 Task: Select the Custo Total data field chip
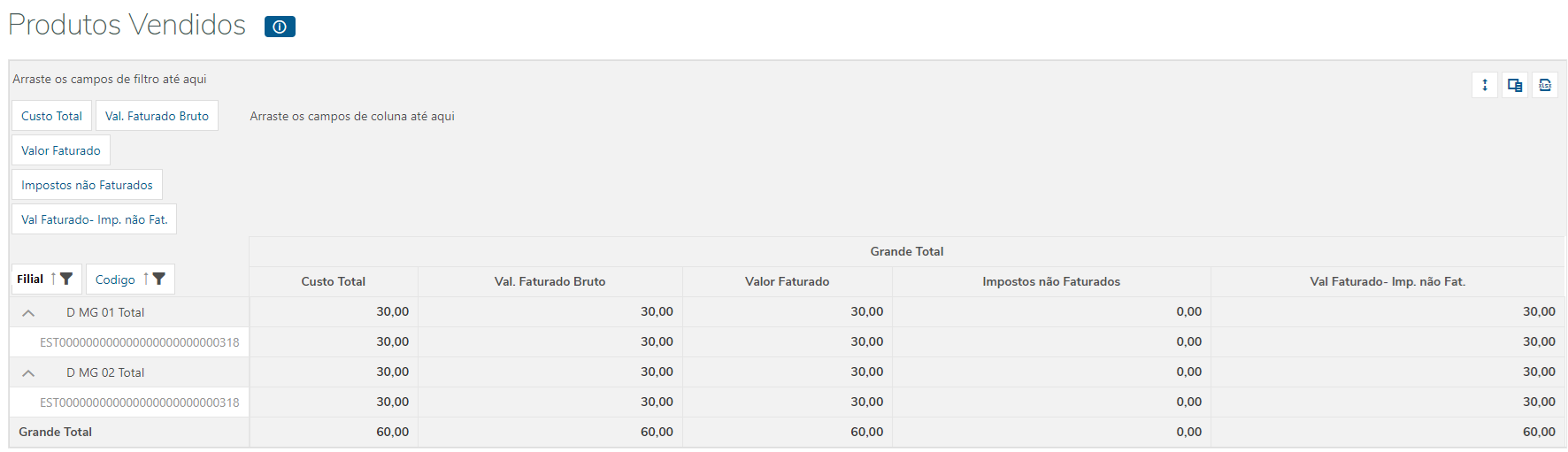coord(51,116)
